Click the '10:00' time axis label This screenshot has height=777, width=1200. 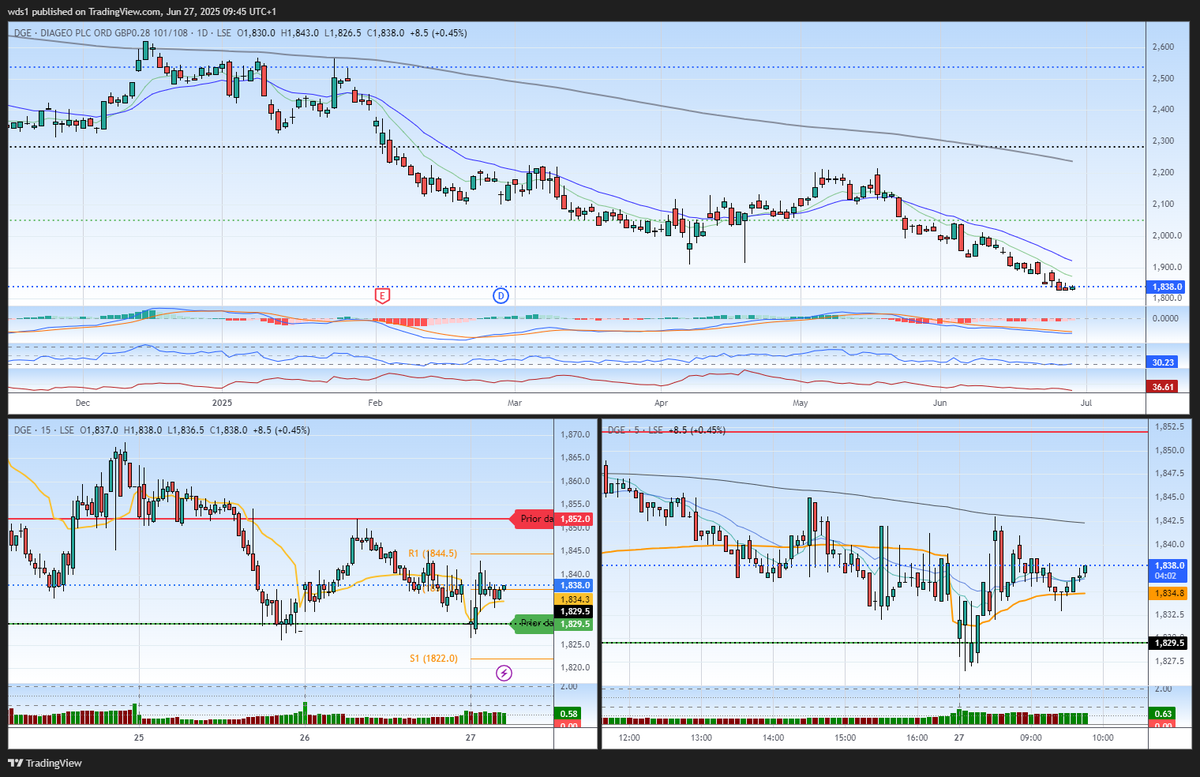[x=1101, y=737]
